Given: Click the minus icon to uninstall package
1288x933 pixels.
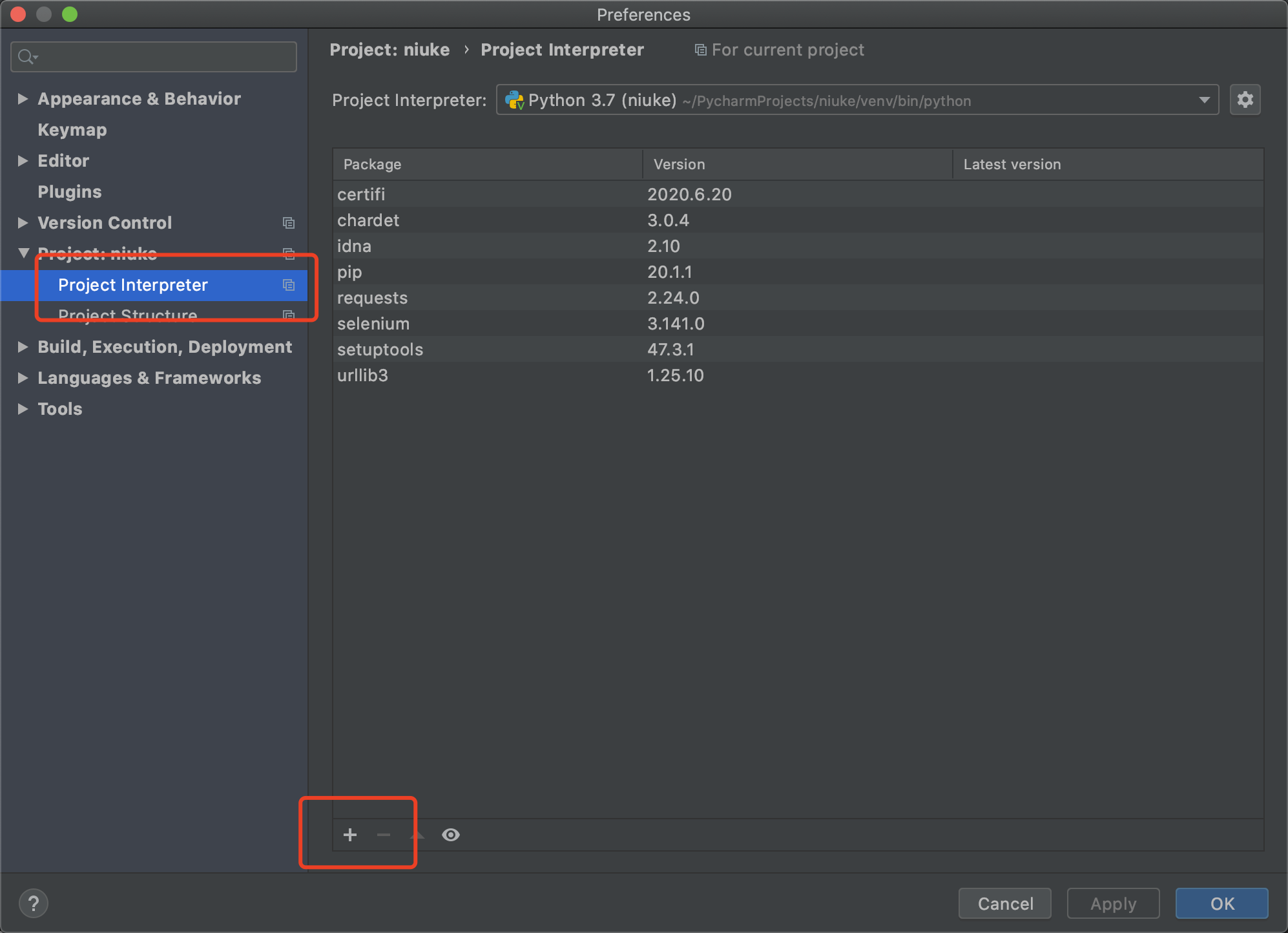Looking at the screenshot, I should pyautogui.click(x=384, y=835).
